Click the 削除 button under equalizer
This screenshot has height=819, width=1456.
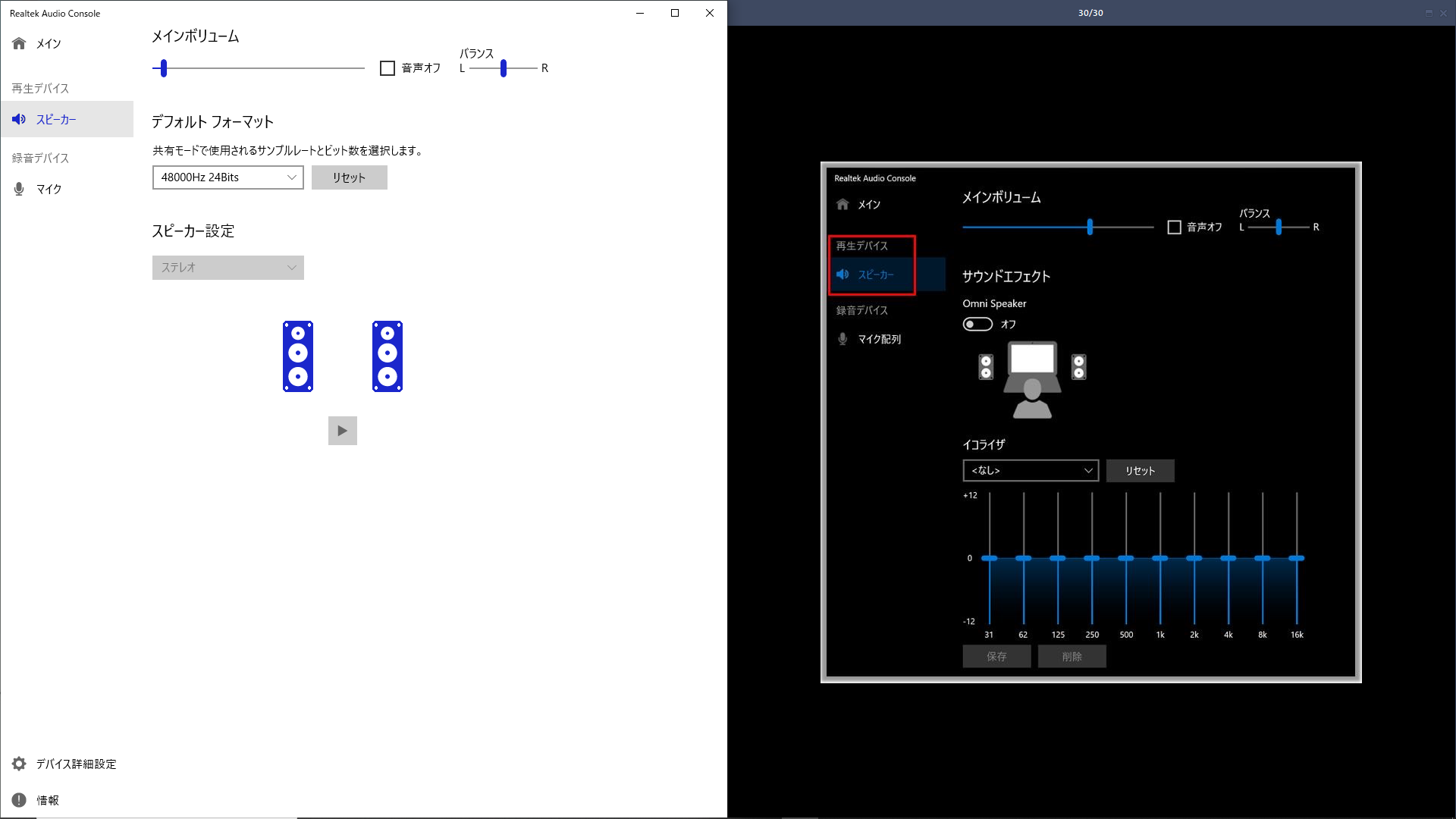pos(1072,657)
